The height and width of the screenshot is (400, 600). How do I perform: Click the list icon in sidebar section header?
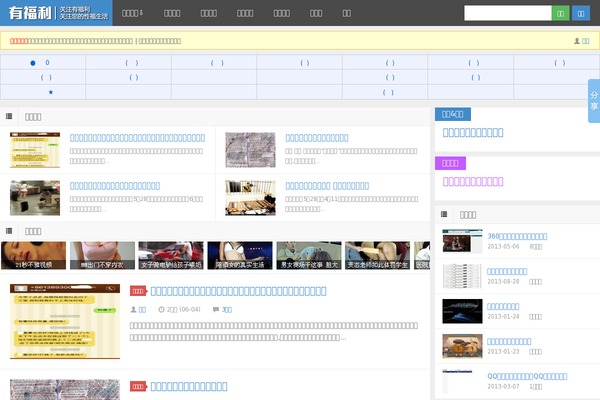pyautogui.click(x=444, y=214)
